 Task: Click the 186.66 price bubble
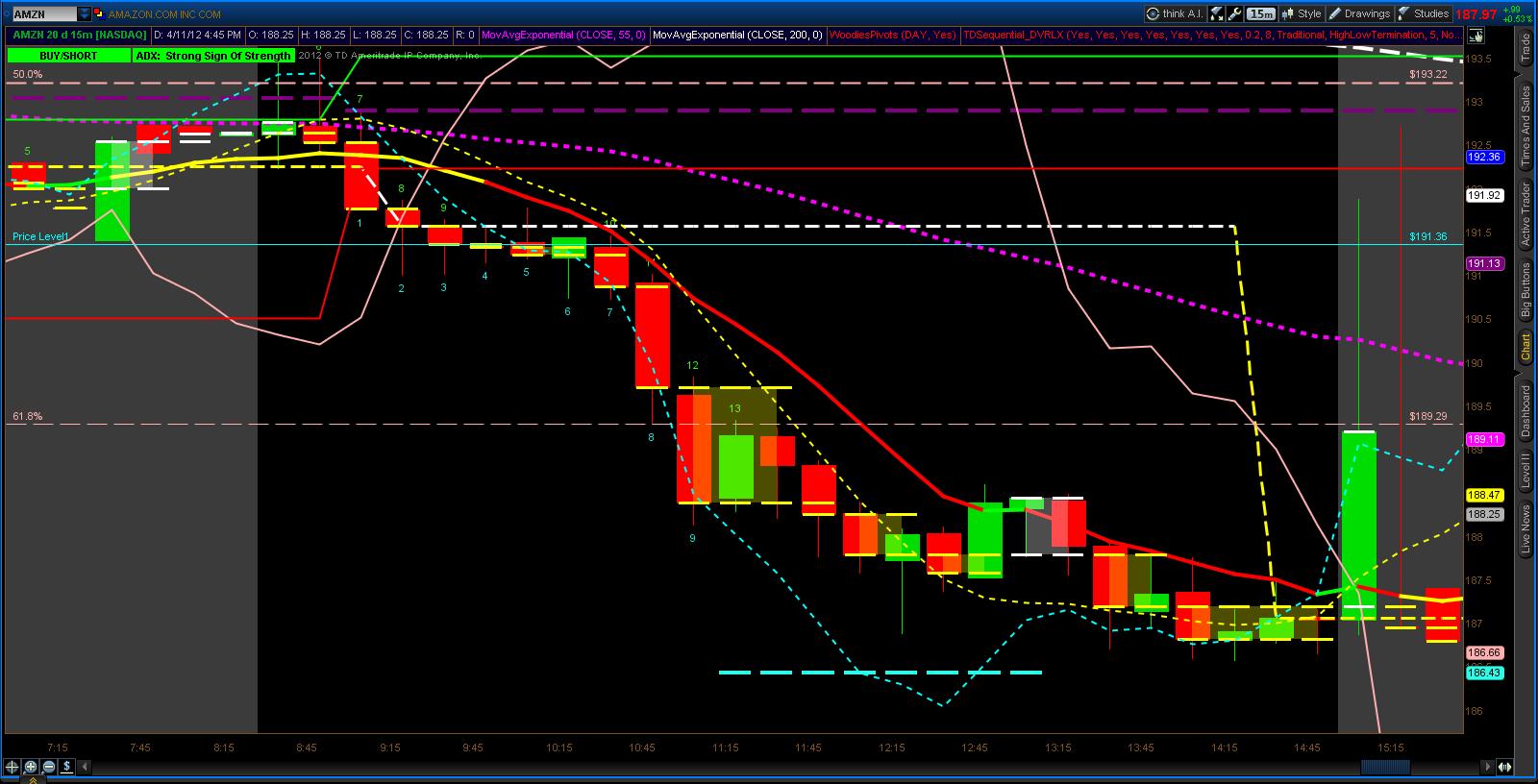[x=1484, y=652]
